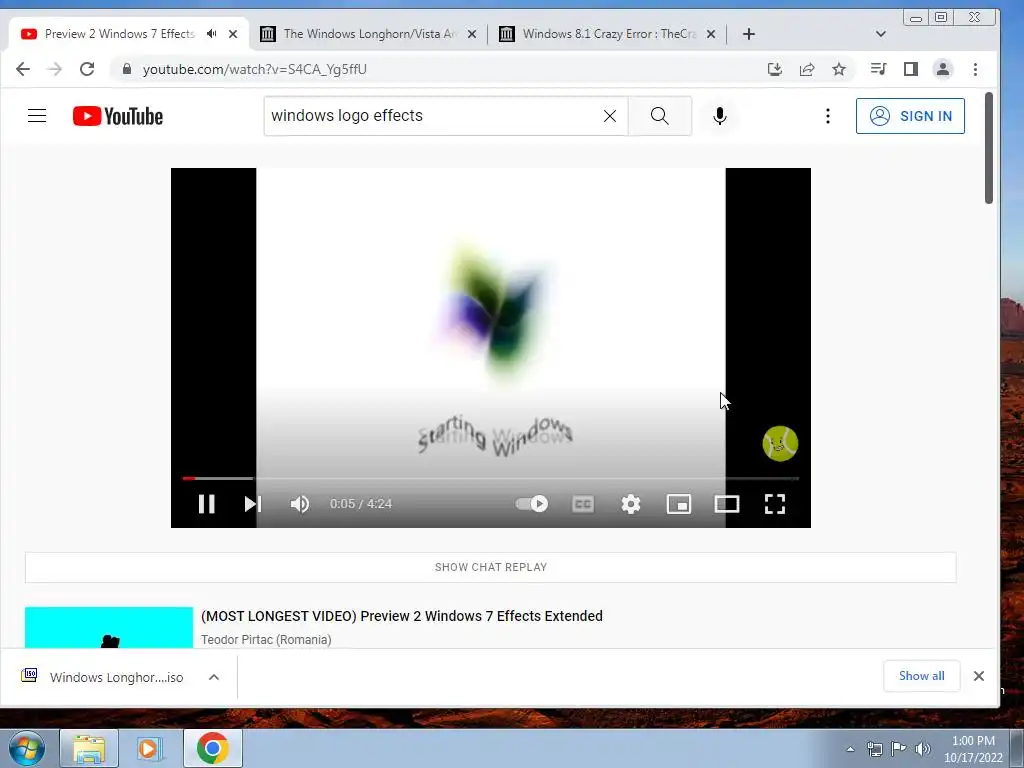Run search with magnifier button

click(x=660, y=116)
